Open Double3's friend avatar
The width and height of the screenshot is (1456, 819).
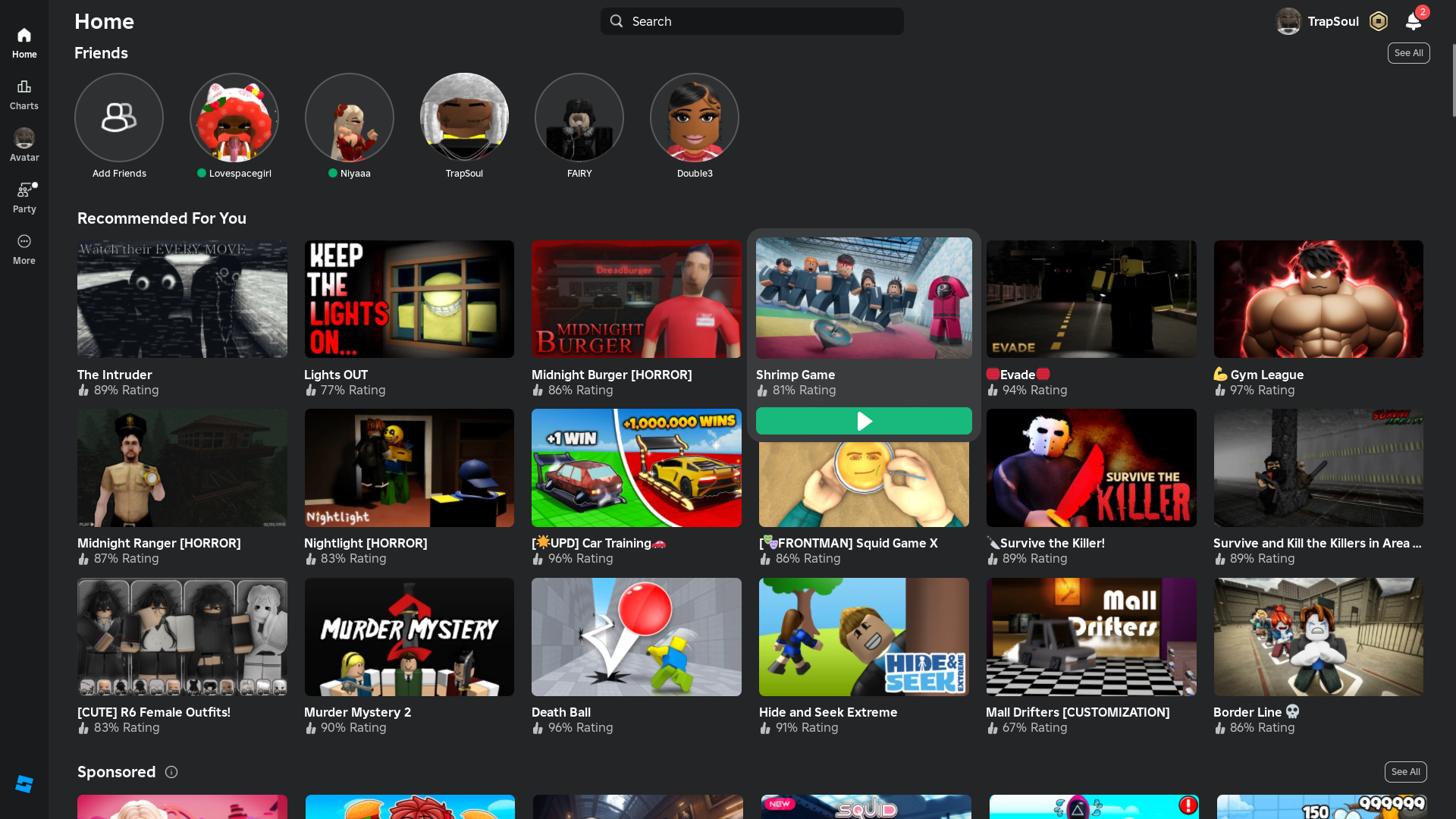click(695, 118)
